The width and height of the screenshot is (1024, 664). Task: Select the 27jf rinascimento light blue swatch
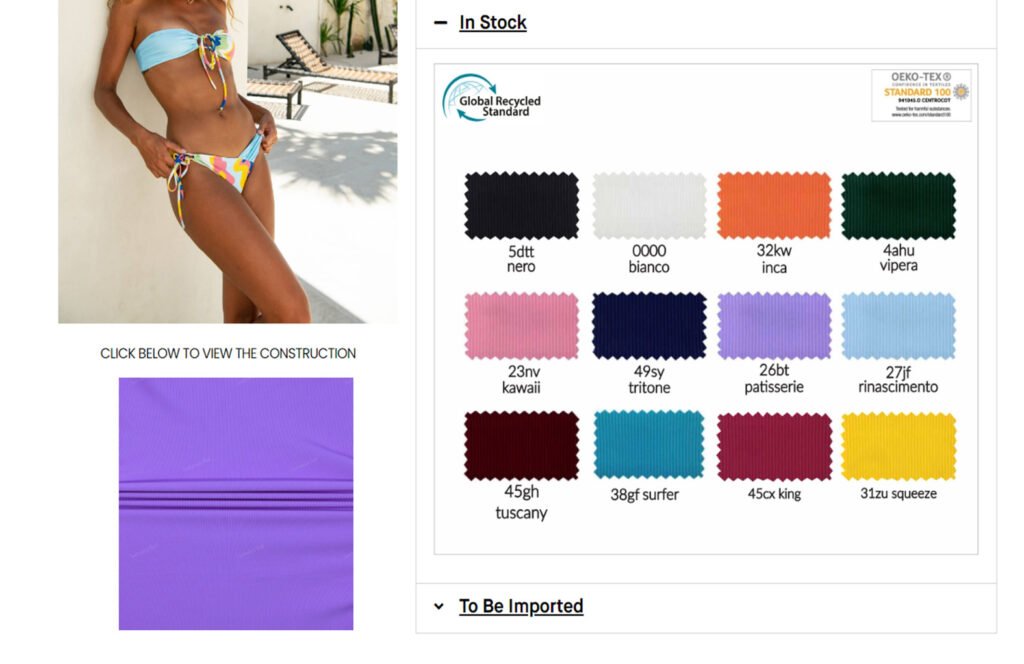899,326
